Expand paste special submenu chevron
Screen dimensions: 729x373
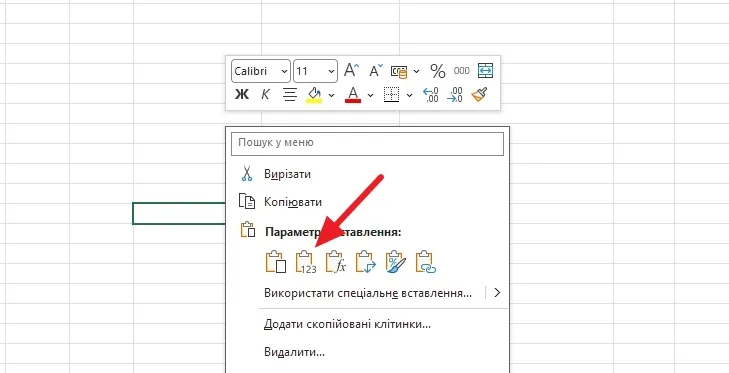[497, 293]
